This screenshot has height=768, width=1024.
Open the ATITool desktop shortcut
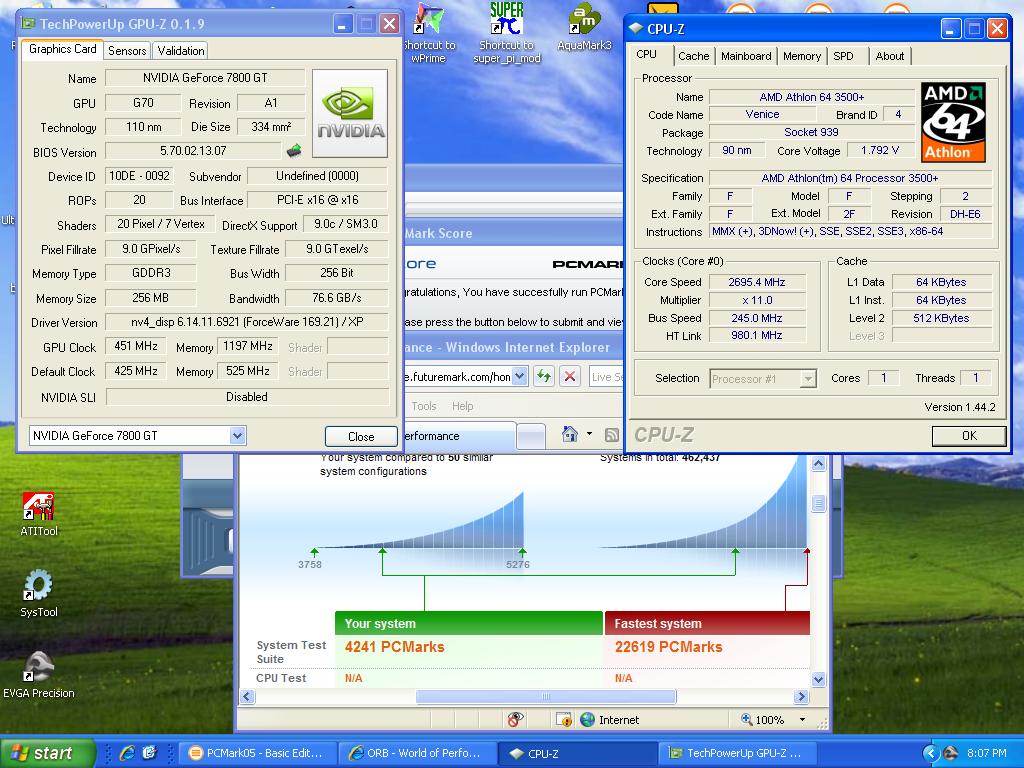(x=39, y=514)
